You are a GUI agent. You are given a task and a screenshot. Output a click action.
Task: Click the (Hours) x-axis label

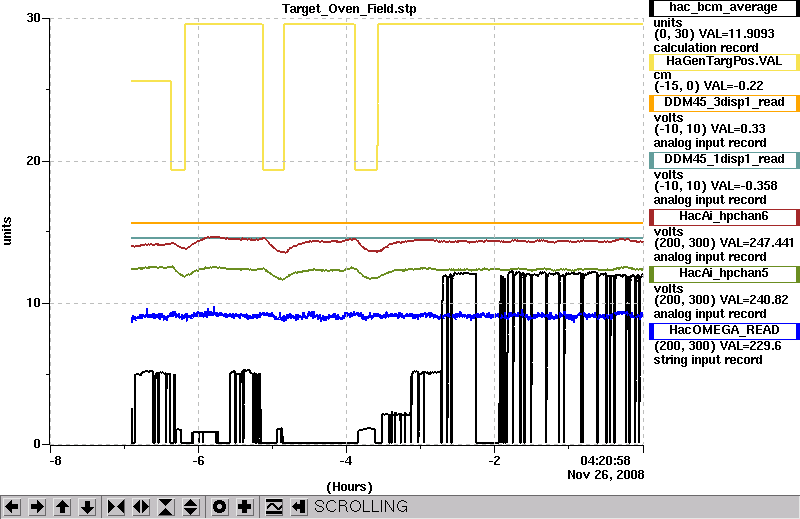349,487
